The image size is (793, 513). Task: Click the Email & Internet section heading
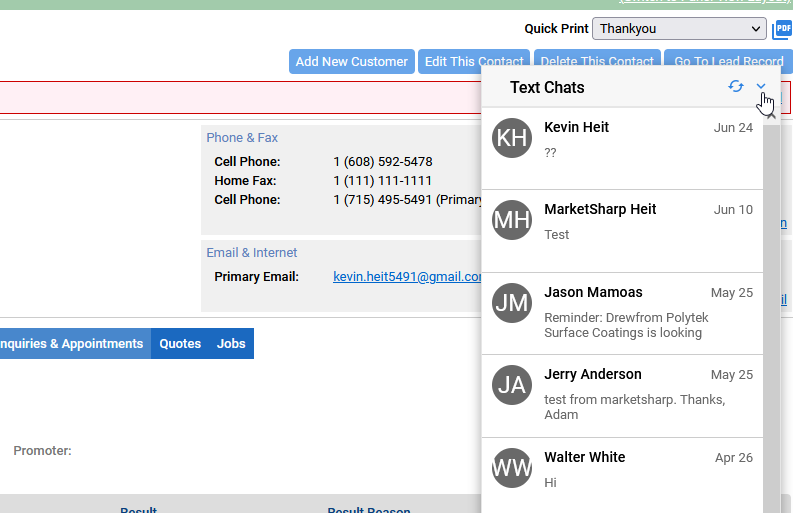tap(251, 252)
